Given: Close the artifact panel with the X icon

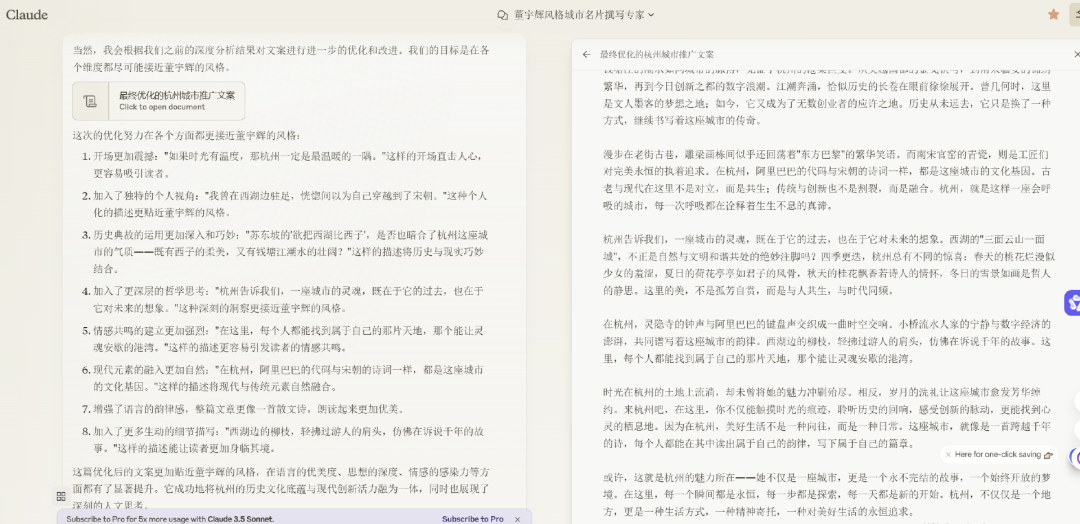Looking at the screenshot, I should (1077, 54).
